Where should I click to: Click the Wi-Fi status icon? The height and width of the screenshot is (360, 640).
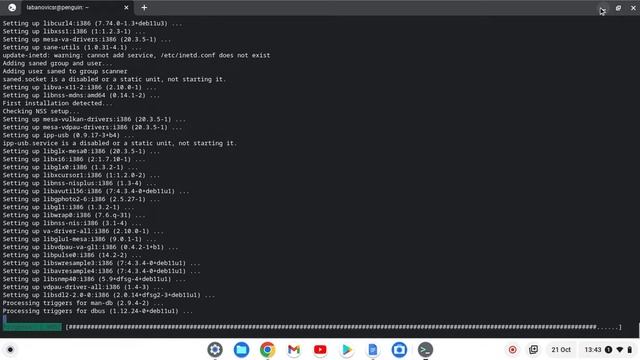click(x=620, y=350)
